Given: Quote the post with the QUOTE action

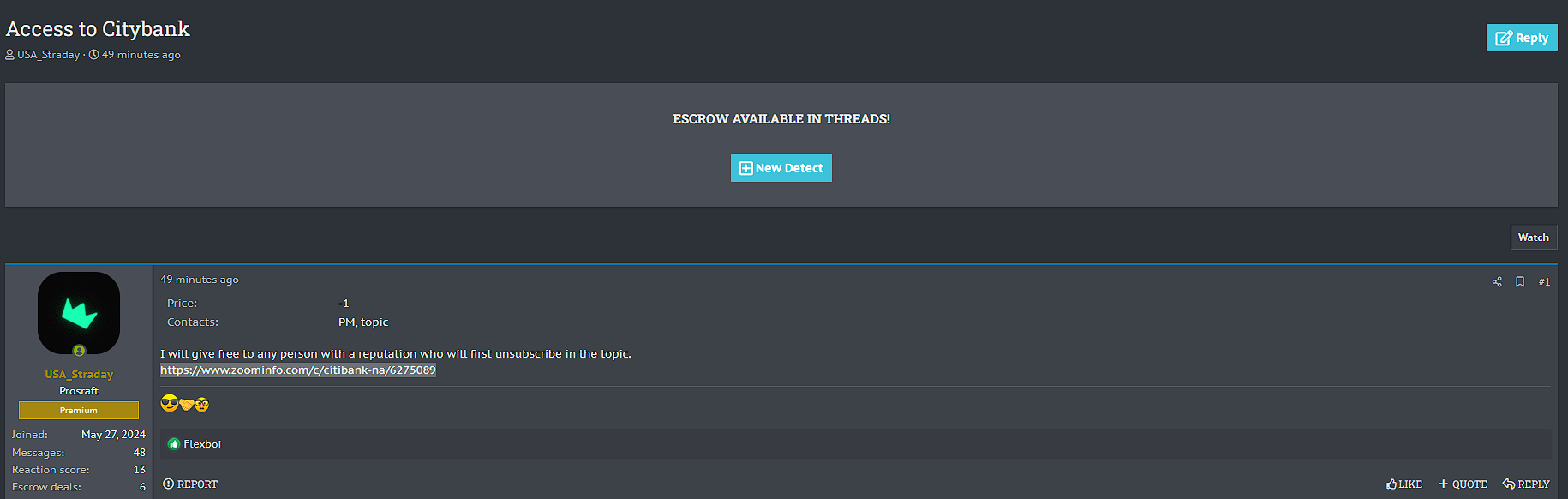Looking at the screenshot, I should pyautogui.click(x=1463, y=484).
